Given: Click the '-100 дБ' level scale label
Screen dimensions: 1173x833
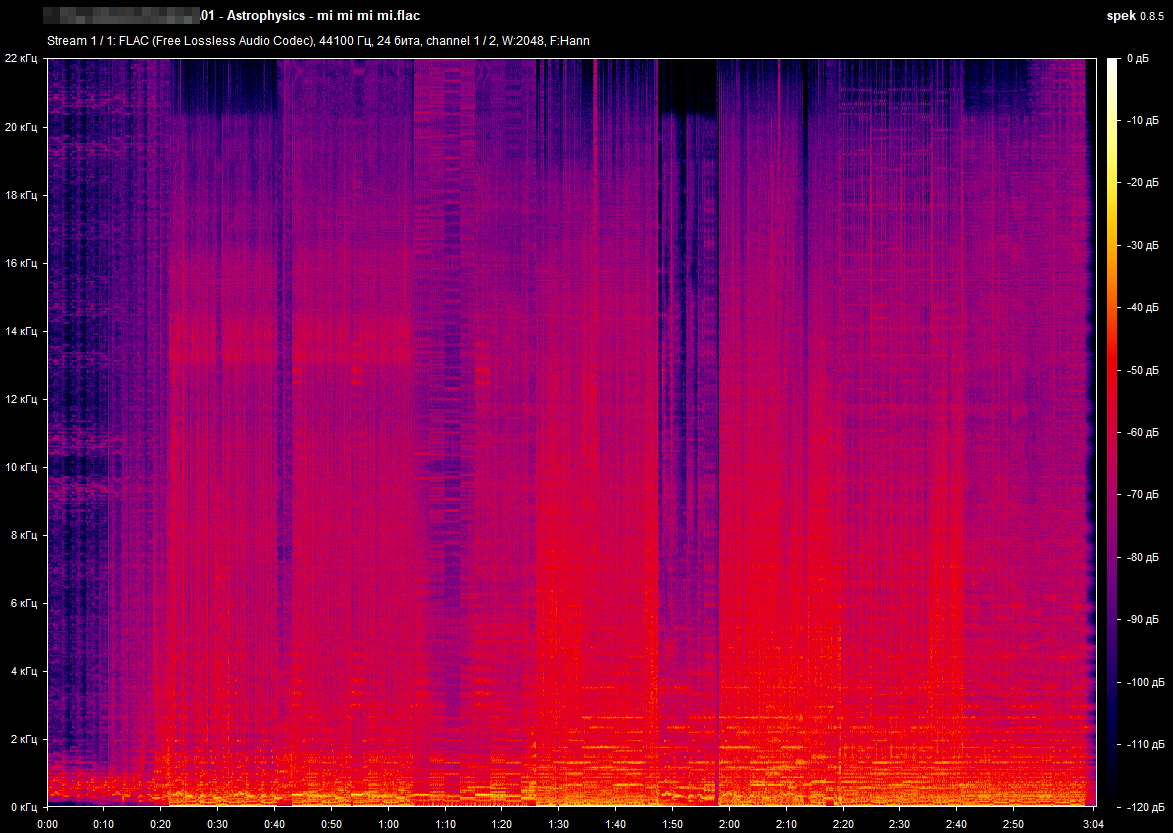Looking at the screenshot, I should [x=1144, y=682].
